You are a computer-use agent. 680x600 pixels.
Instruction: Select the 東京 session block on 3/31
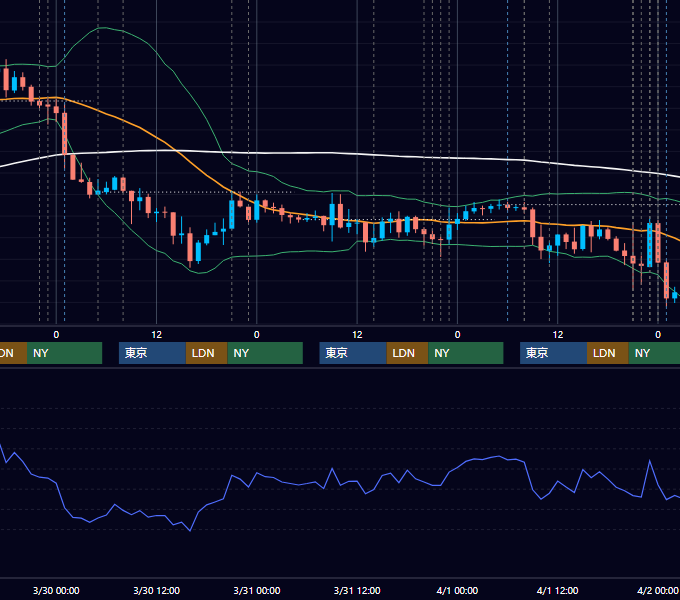tap(353, 353)
